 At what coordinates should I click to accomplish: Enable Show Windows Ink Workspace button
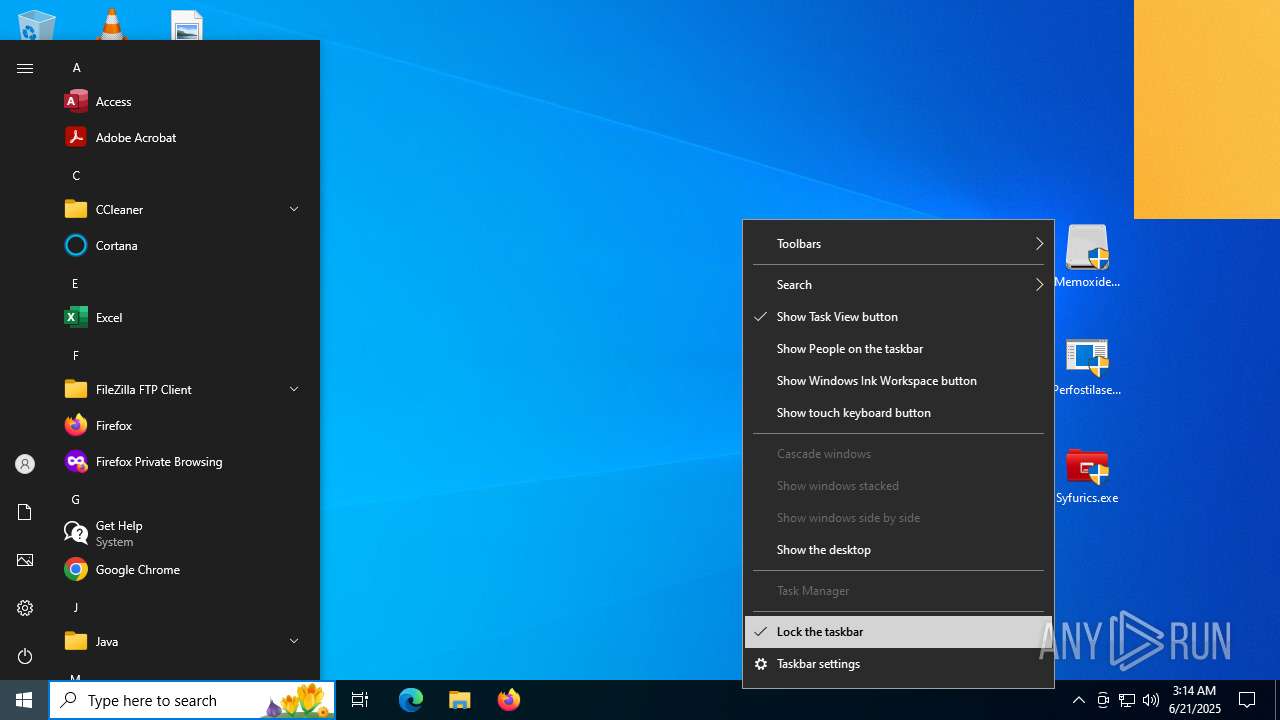[x=898, y=380]
